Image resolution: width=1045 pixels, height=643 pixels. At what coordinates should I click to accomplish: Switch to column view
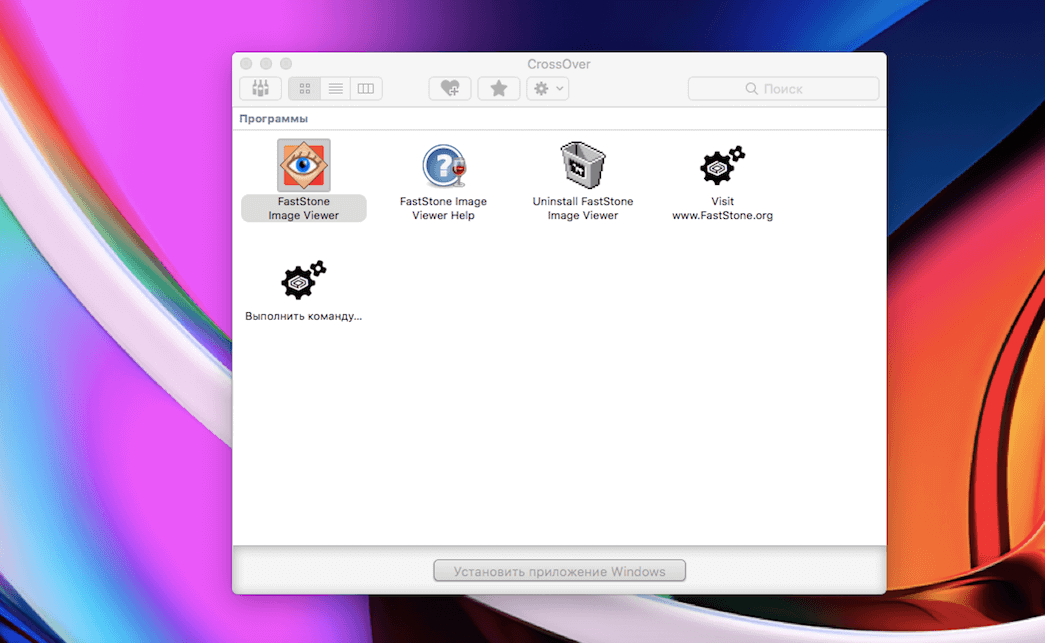coord(366,89)
